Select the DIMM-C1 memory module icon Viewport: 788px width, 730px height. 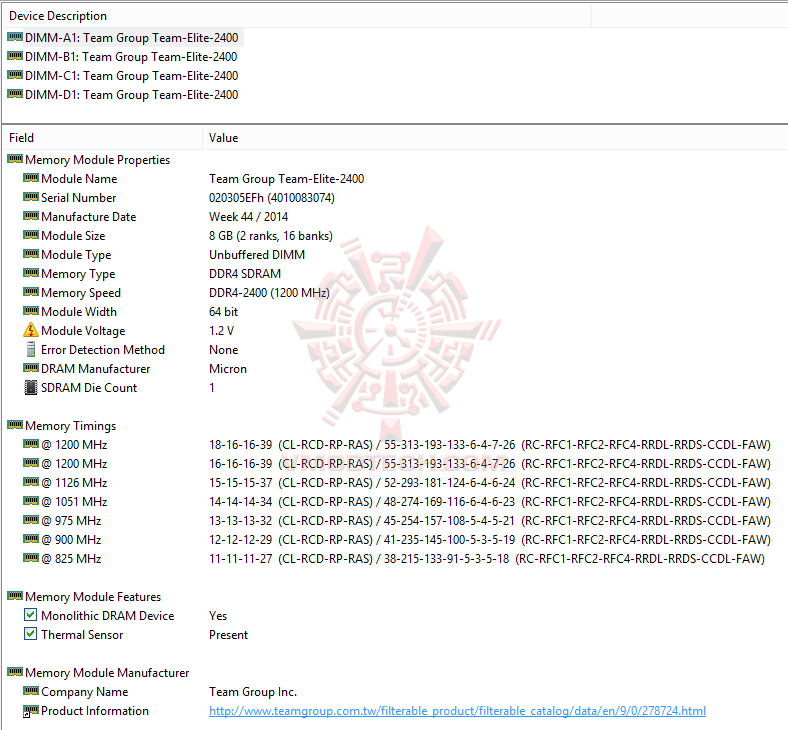[x=15, y=75]
